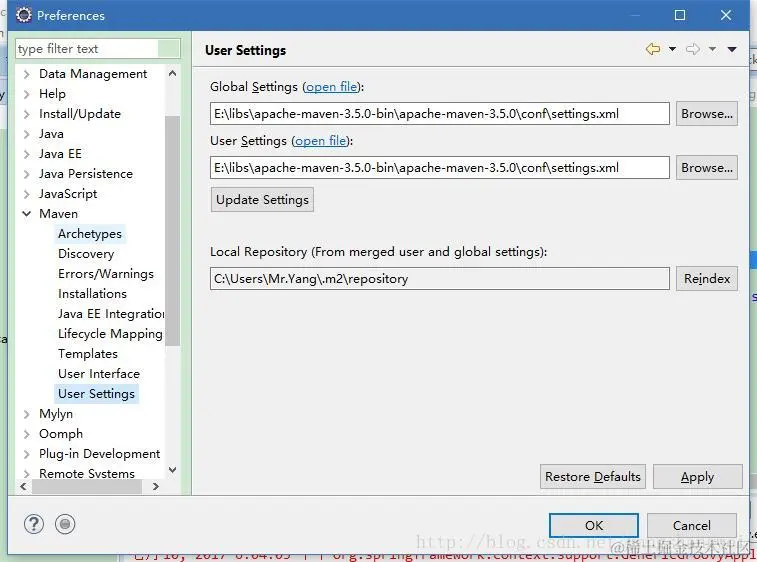The width and height of the screenshot is (757, 562).
Task: Expand the Java tree node
Action: click(27, 134)
